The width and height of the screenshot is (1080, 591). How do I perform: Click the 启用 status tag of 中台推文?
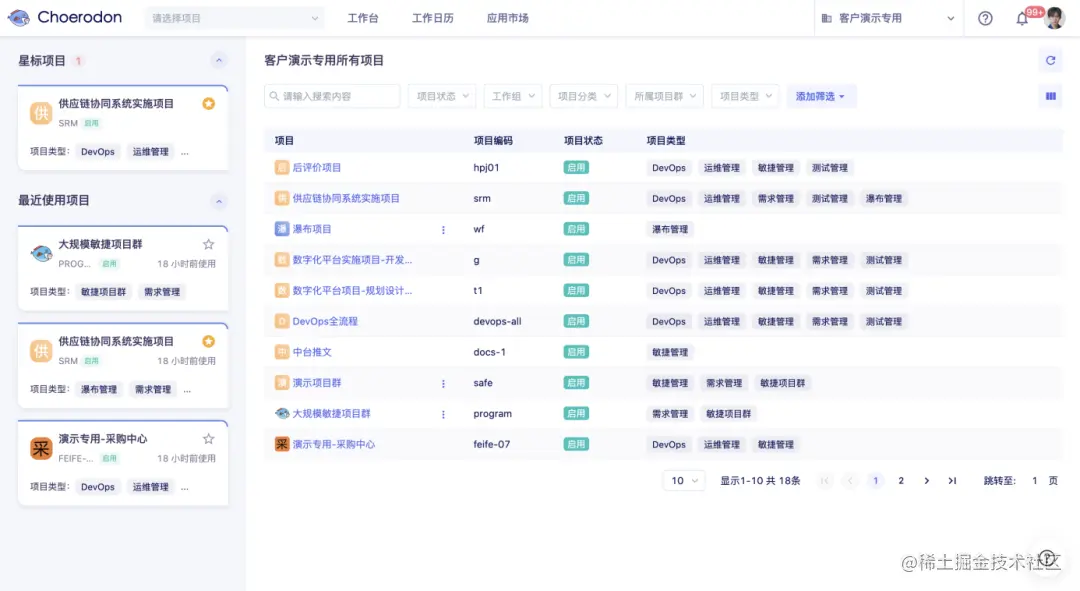click(x=576, y=352)
